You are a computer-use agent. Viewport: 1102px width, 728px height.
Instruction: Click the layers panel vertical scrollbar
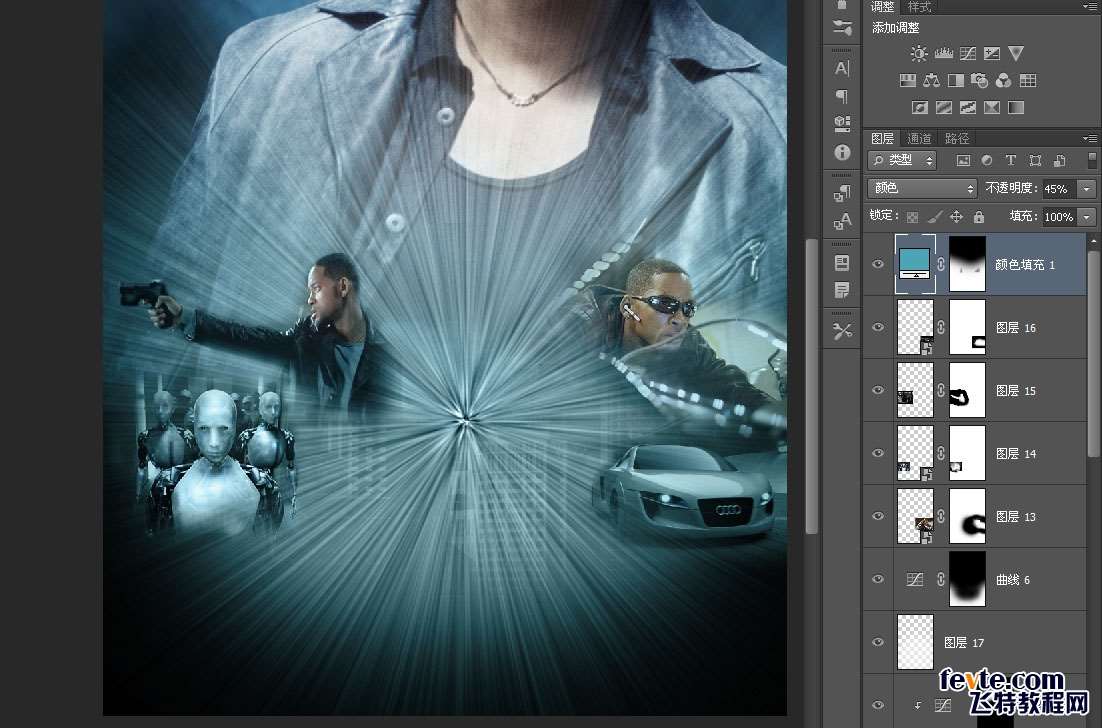click(1093, 355)
